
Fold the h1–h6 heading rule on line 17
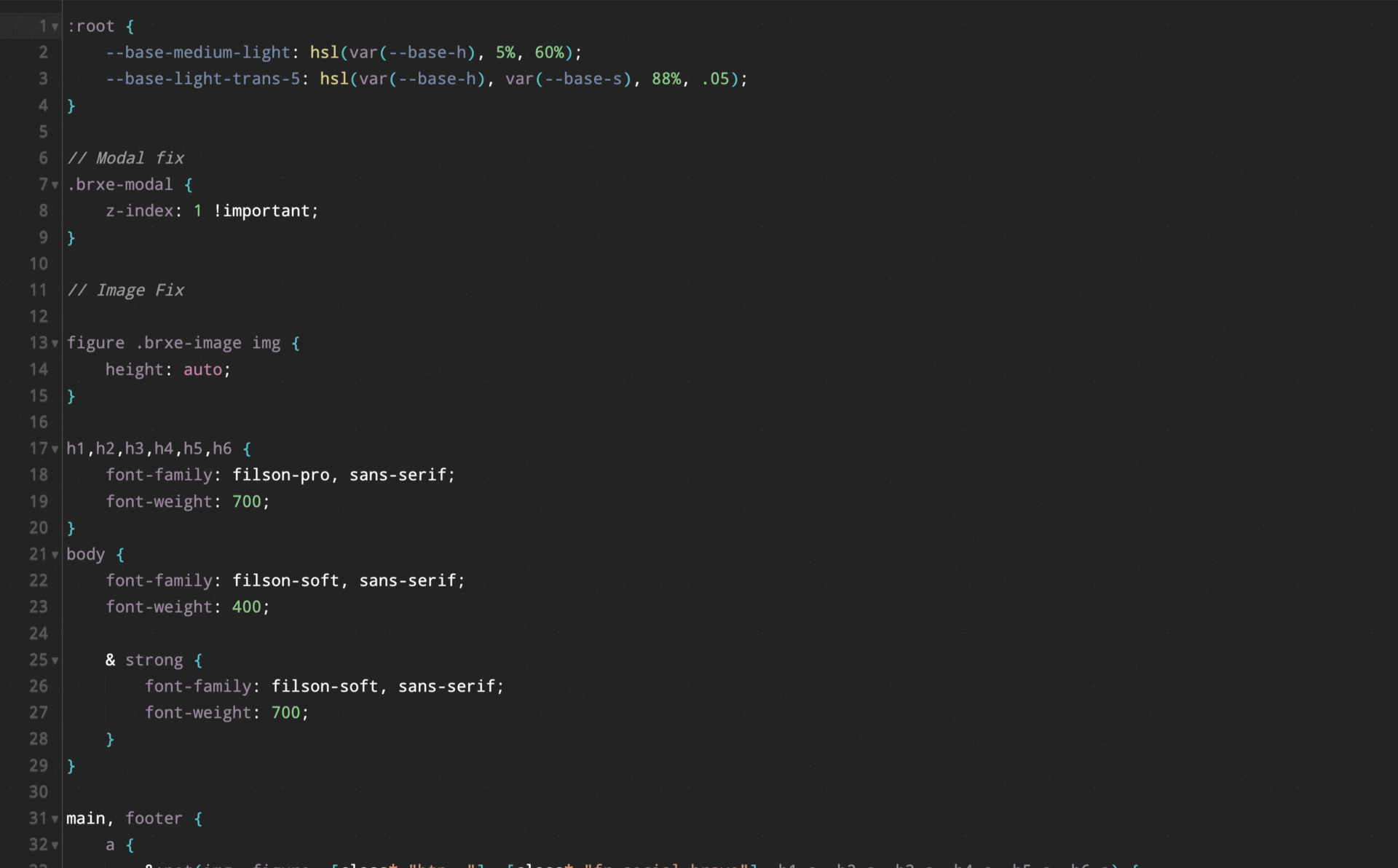tap(55, 449)
